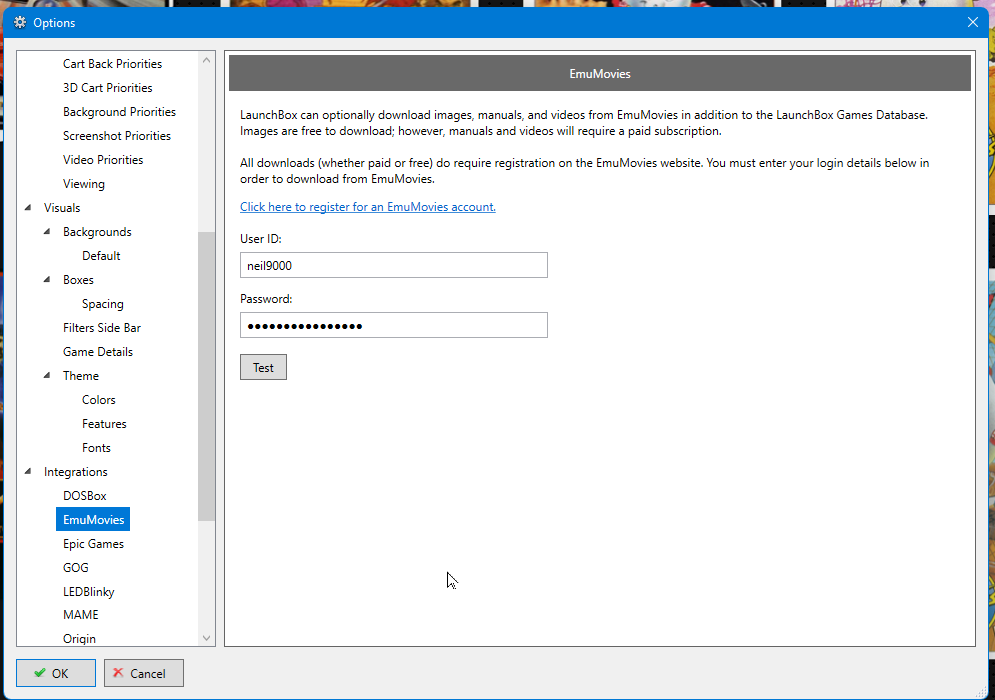The width and height of the screenshot is (995, 700).
Task: Collapse the Boxes tree node
Action: [47, 280]
